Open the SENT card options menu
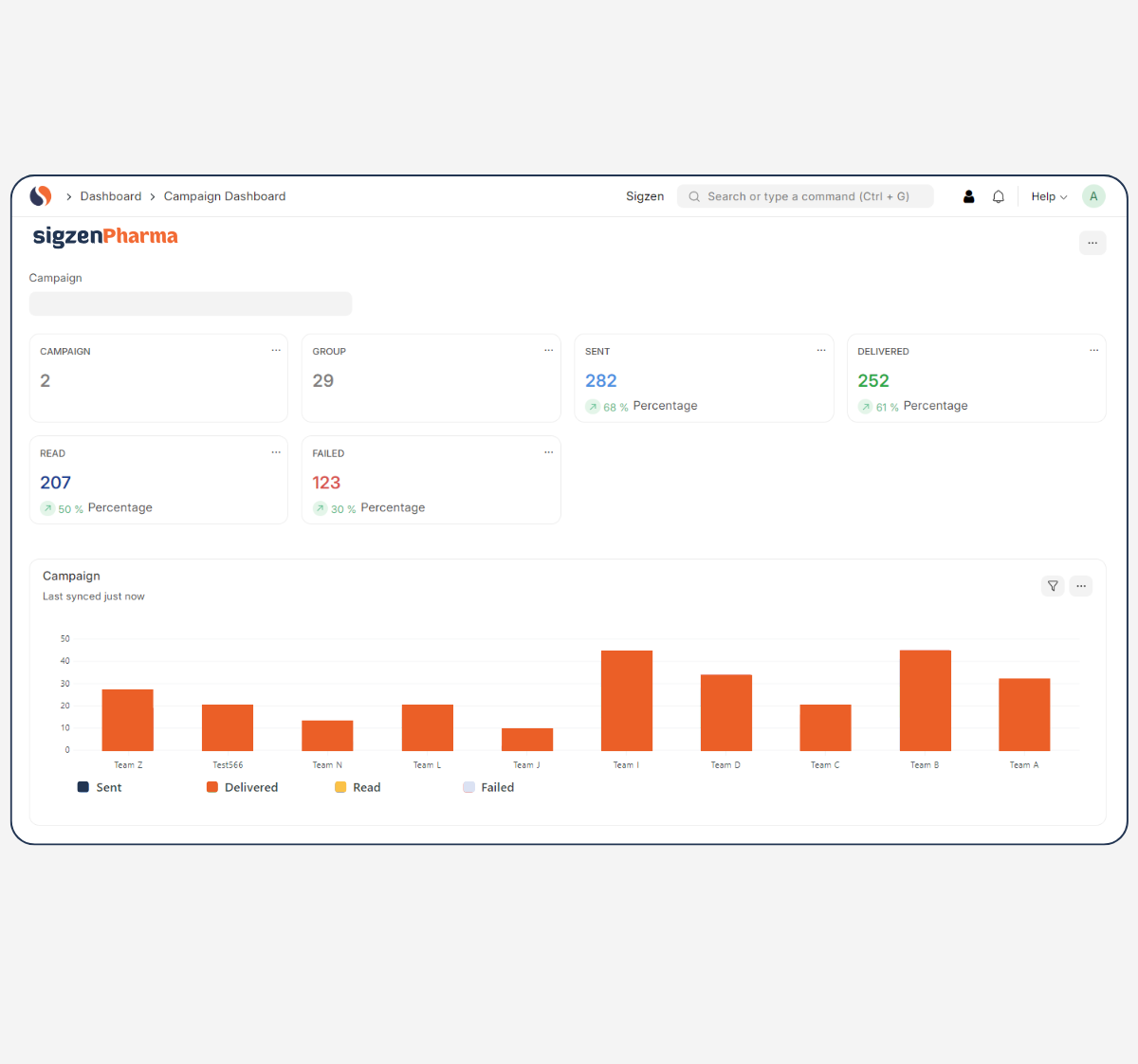The width and height of the screenshot is (1138, 1064). (821, 351)
